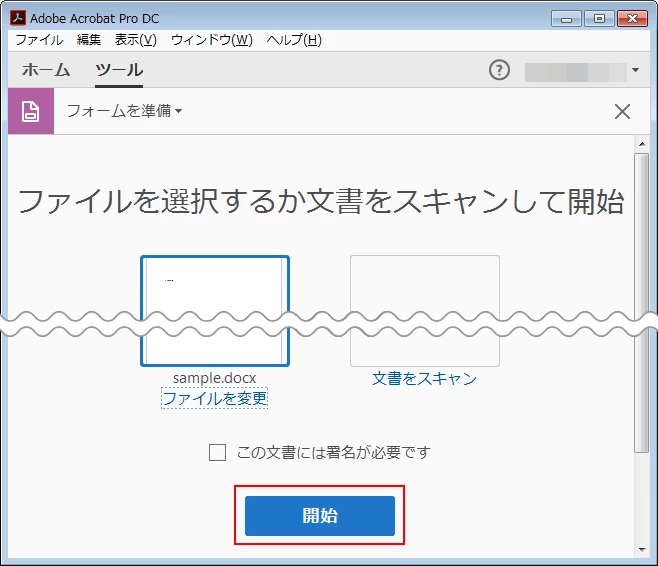Select the empty scan document thumbnail
The width and height of the screenshot is (658, 566).
[x=425, y=311]
